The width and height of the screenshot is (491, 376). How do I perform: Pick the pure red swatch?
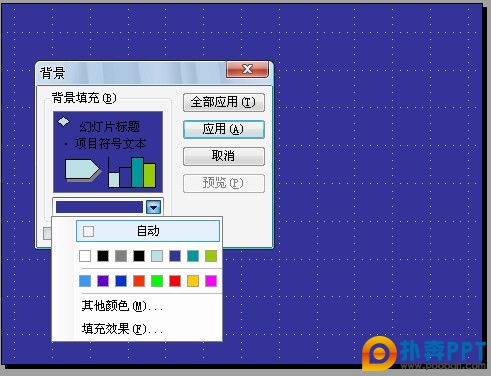[x=175, y=281]
